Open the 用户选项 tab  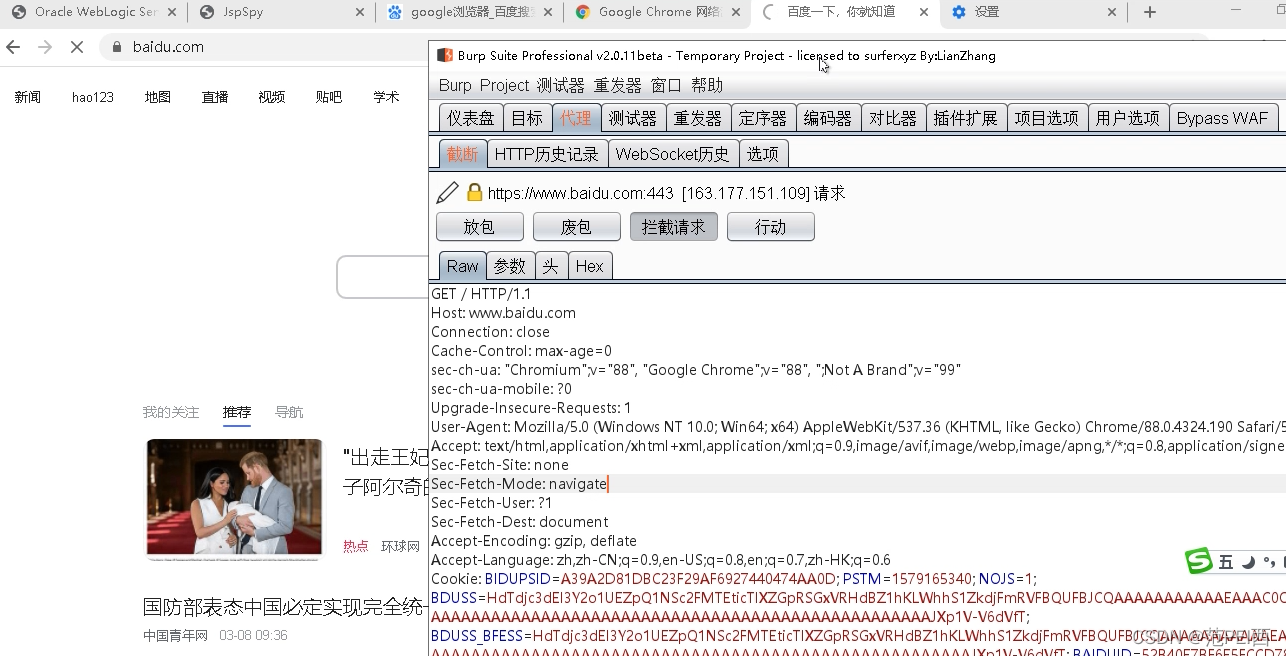click(x=1128, y=118)
